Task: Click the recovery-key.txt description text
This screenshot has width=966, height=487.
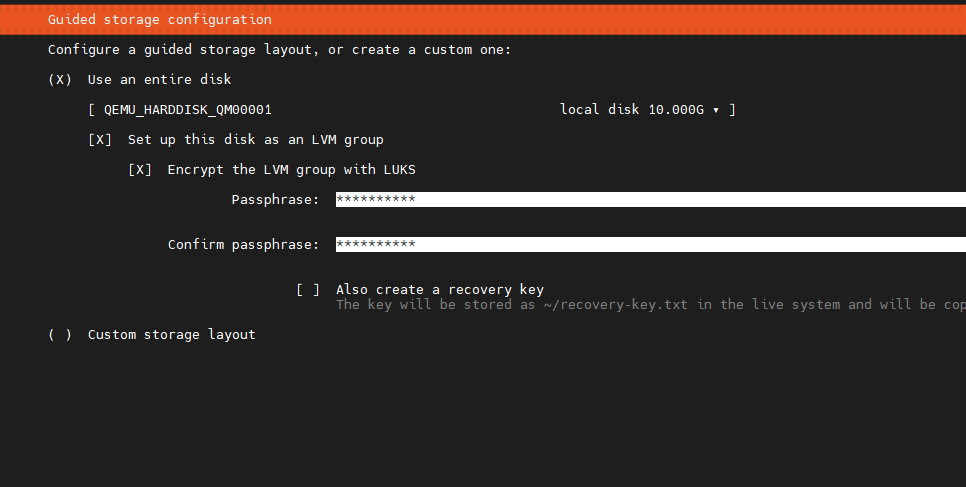Action: (x=650, y=304)
